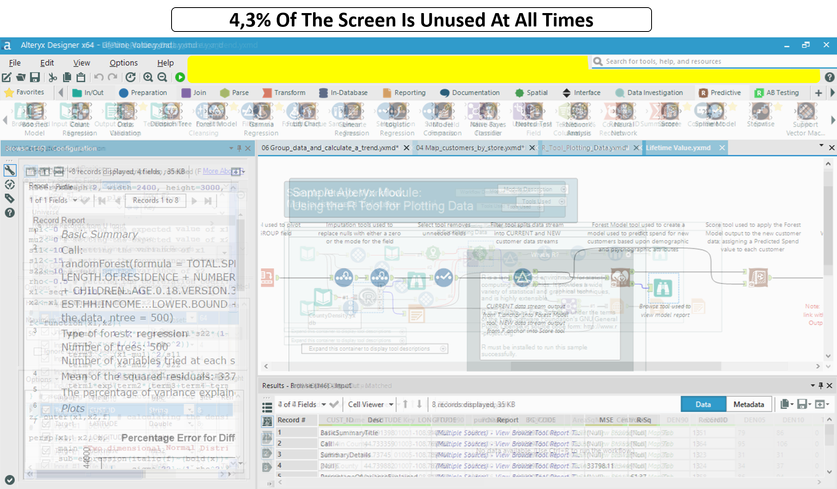Pick the Neural Network tool
Screen dimensions: 837x489
coord(623,119)
